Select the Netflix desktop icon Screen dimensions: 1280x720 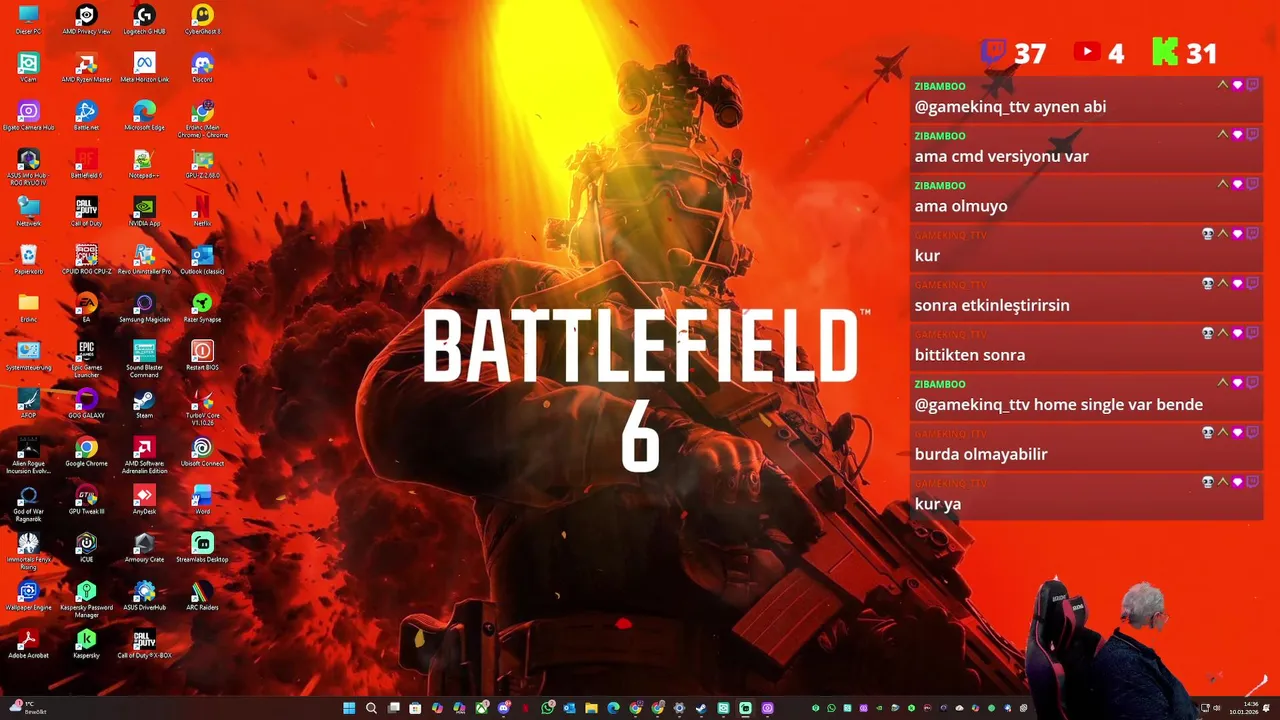click(202, 211)
